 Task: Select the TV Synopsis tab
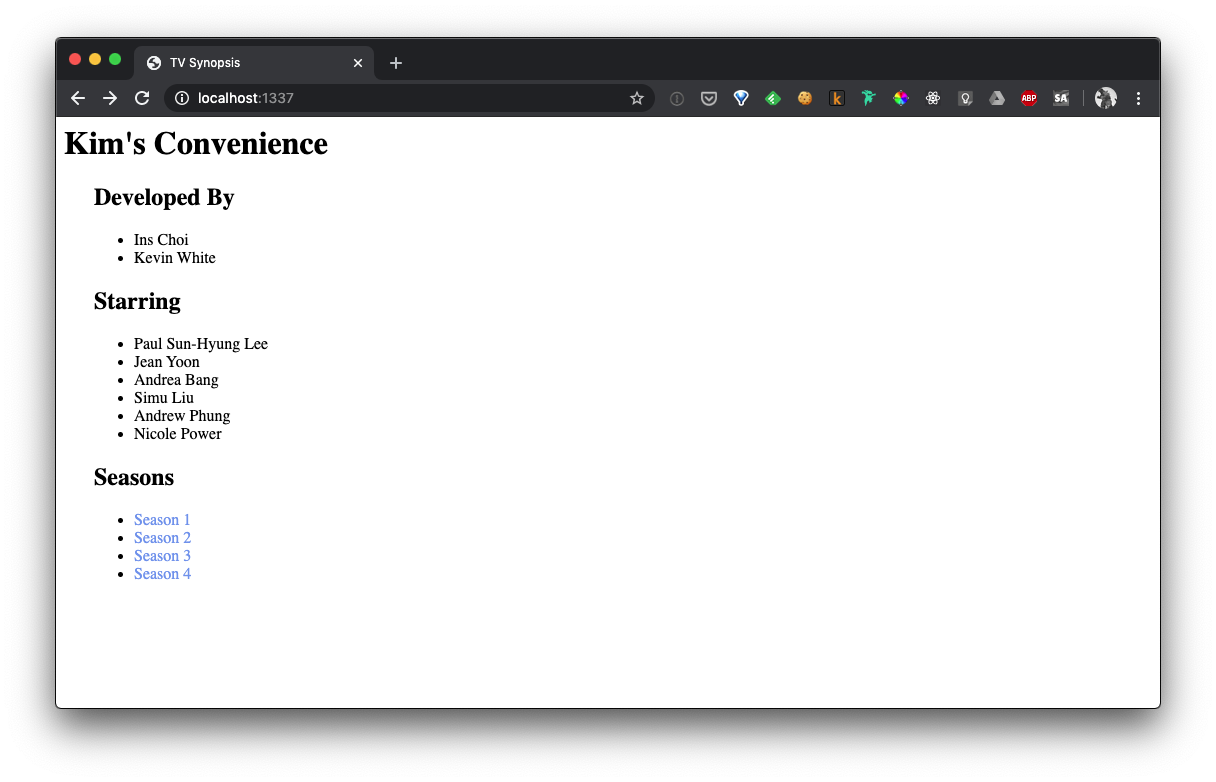coord(254,63)
